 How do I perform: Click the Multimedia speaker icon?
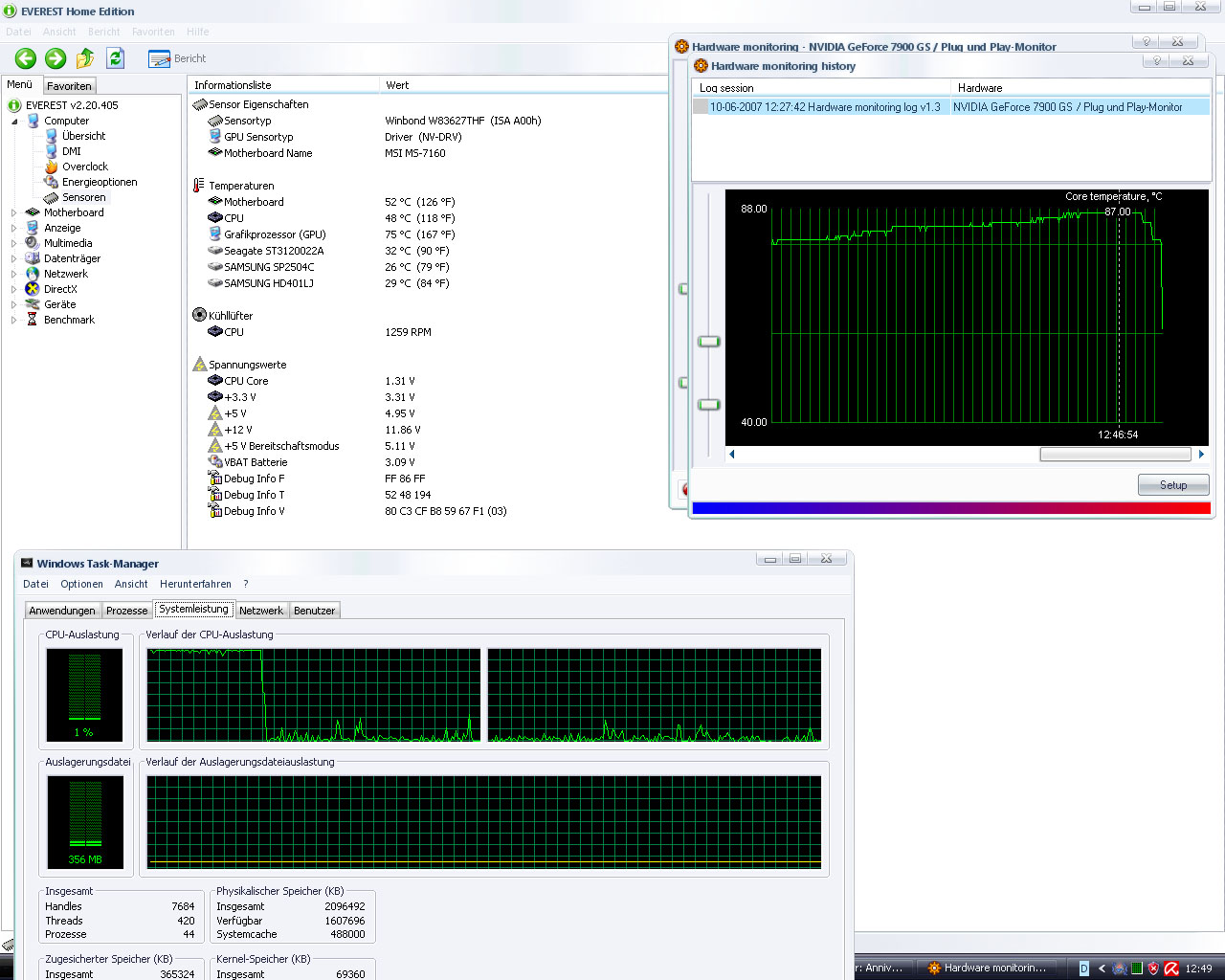tap(33, 243)
